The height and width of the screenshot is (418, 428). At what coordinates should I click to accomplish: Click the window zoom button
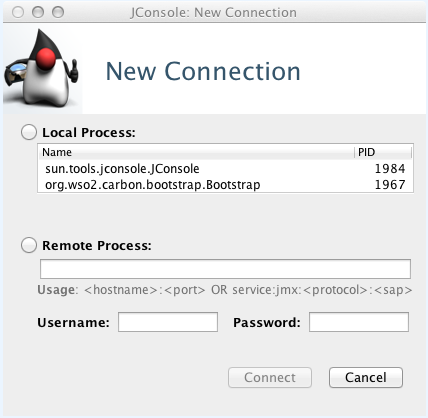pos(58,12)
